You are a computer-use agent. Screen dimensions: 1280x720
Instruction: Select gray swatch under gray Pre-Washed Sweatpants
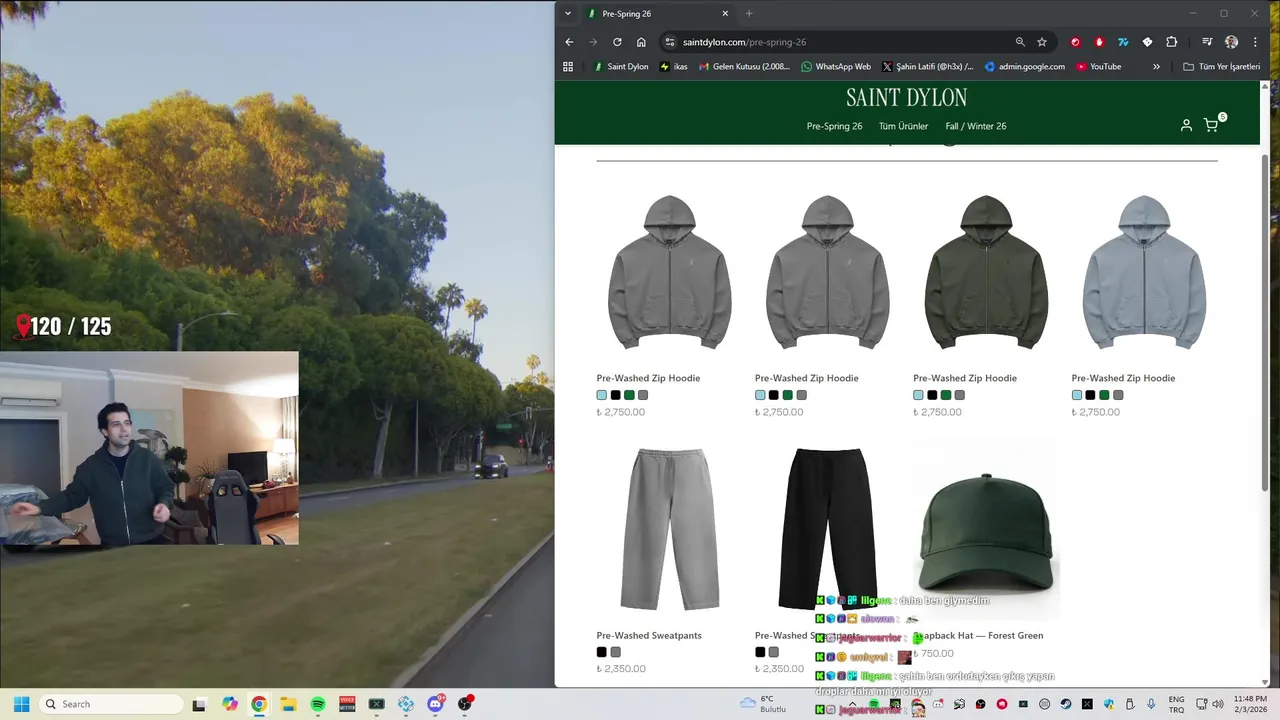tap(616, 652)
